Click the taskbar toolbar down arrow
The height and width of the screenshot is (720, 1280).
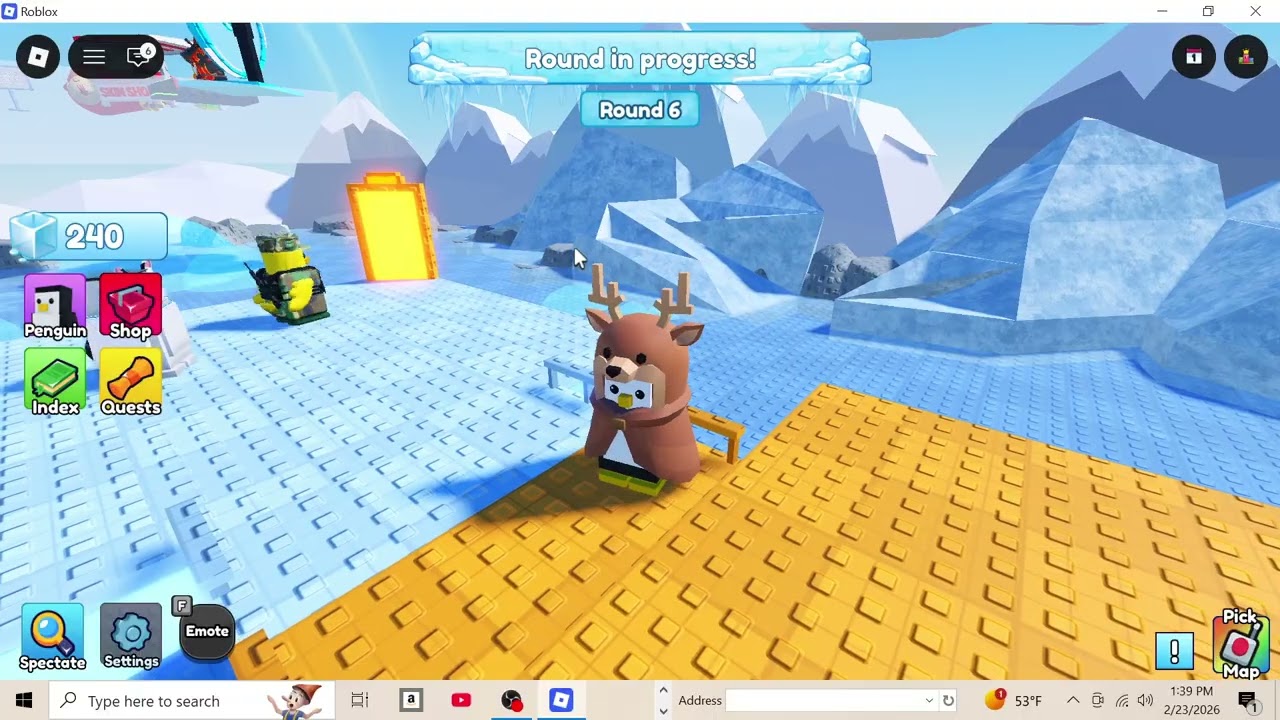click(x=663, y=711)
